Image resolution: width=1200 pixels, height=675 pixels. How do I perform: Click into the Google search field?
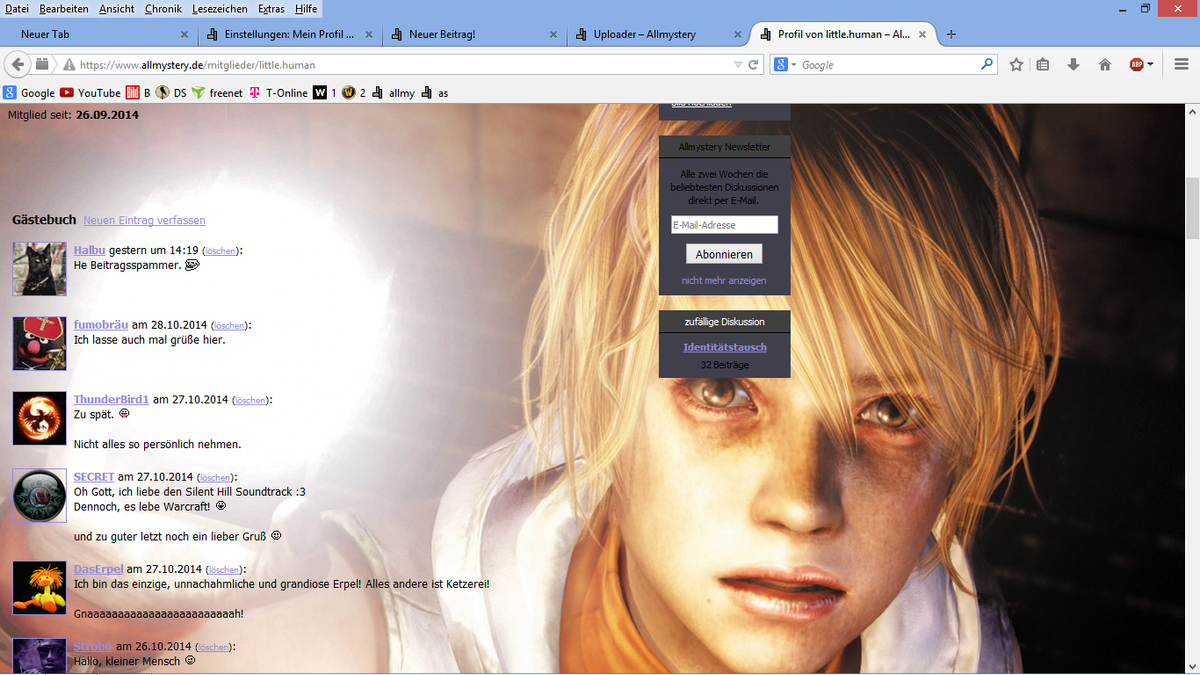tap(888, 65)
